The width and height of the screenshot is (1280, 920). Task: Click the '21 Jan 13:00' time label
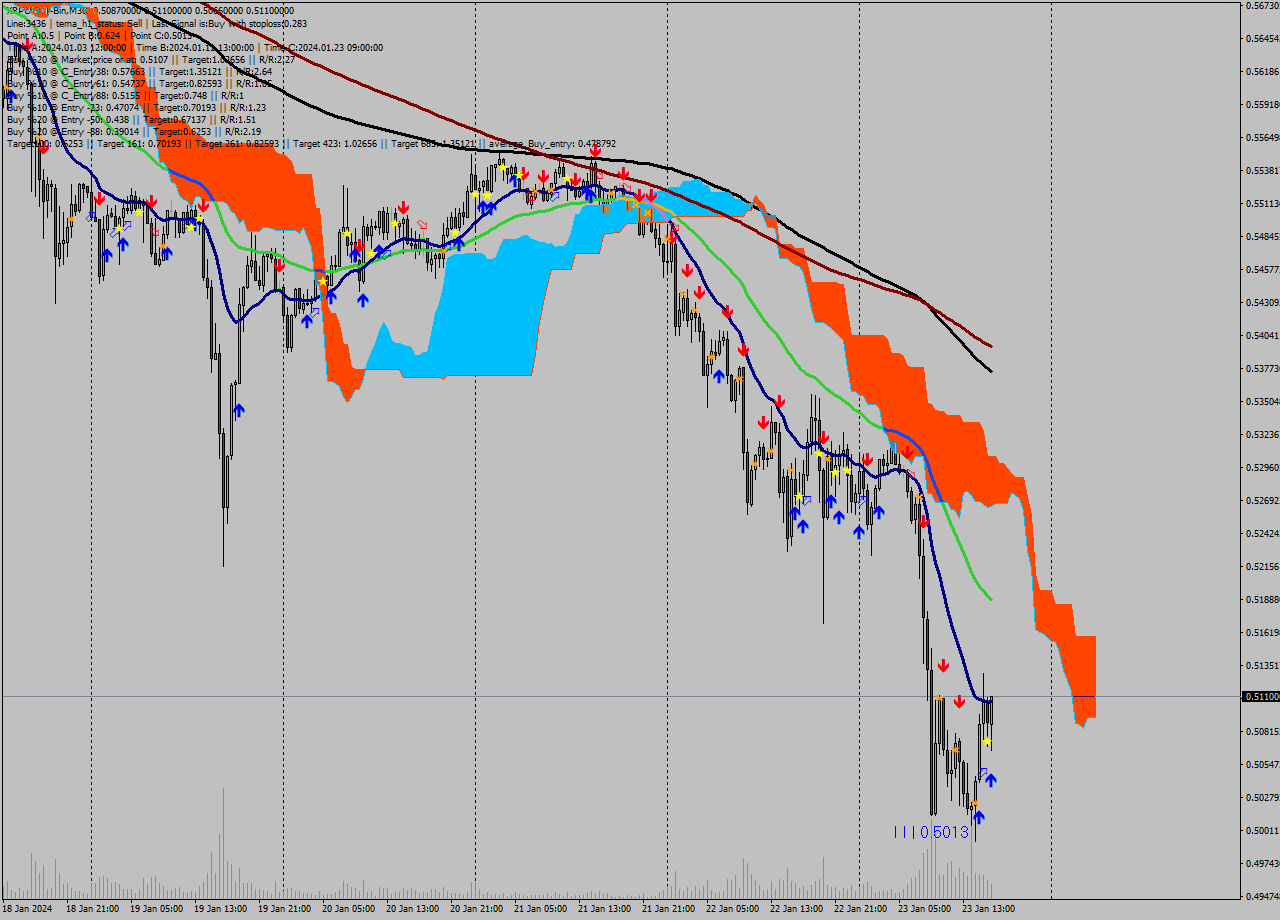tap(604, 908)
